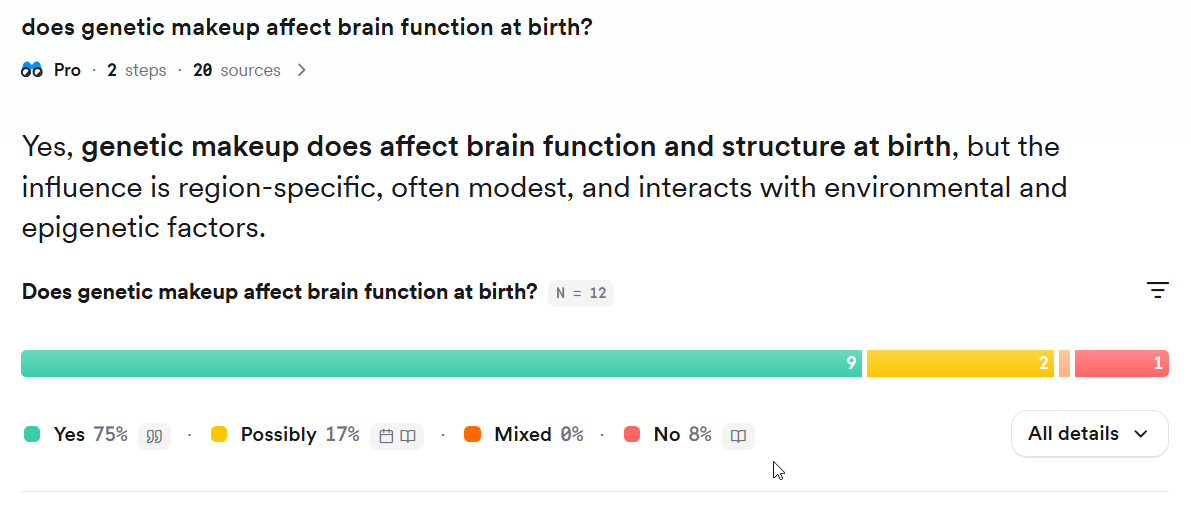This screenshot has height=511, width=1191.
Task: Click the quote icon beside Yes 75%
Action: point(154,436)
